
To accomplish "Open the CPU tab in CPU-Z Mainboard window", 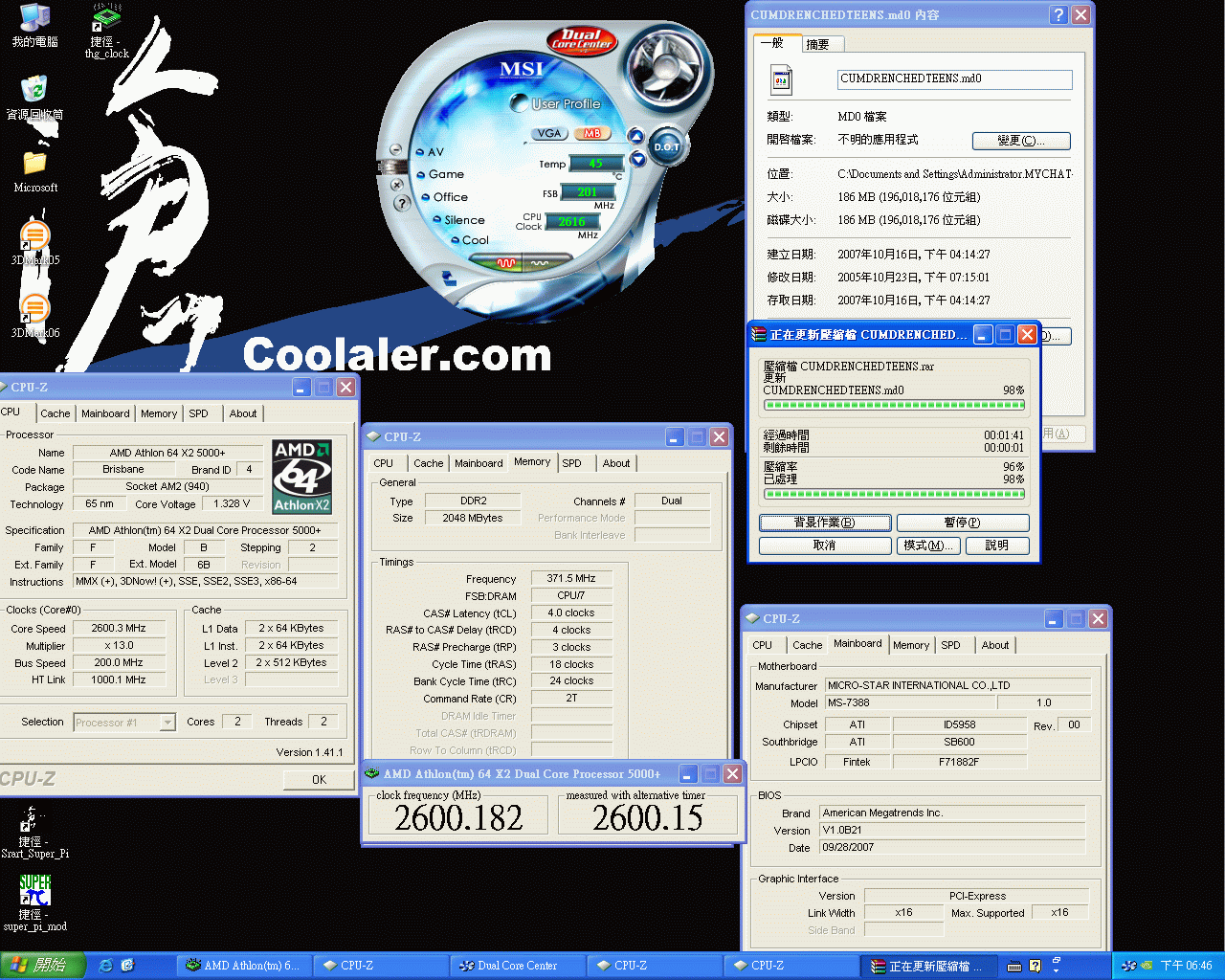I will click(x=762, y=645).
